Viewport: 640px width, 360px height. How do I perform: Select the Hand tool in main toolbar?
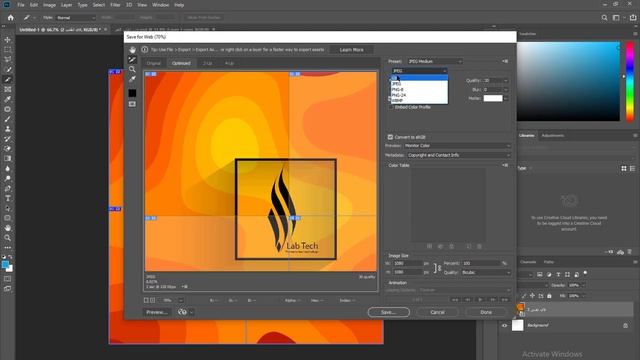[x=7, y=228]
